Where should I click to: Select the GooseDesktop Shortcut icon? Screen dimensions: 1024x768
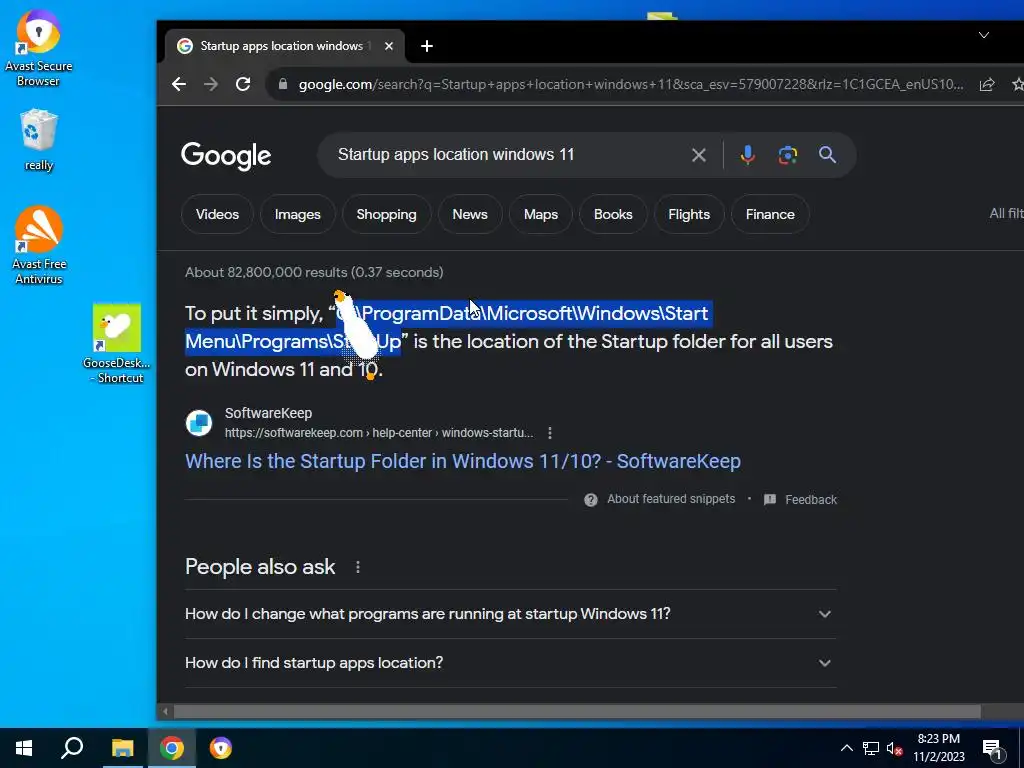[117, 344]
